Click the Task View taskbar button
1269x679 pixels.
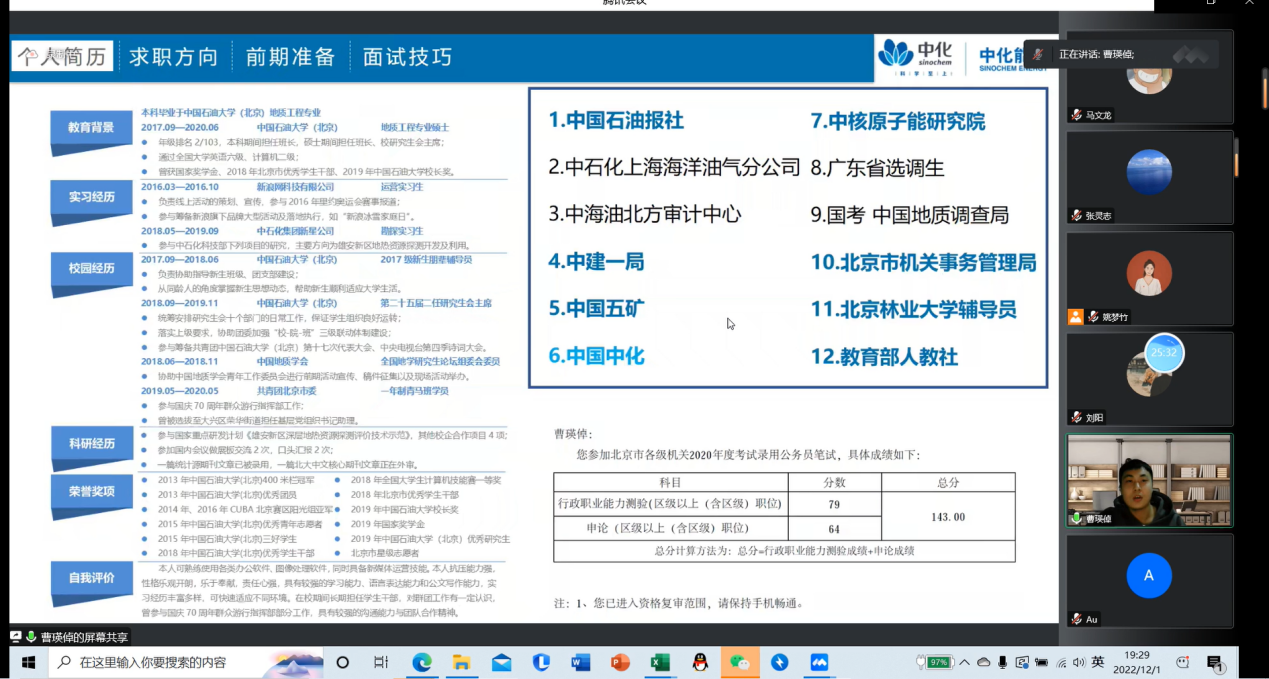(x=381, y=662)
